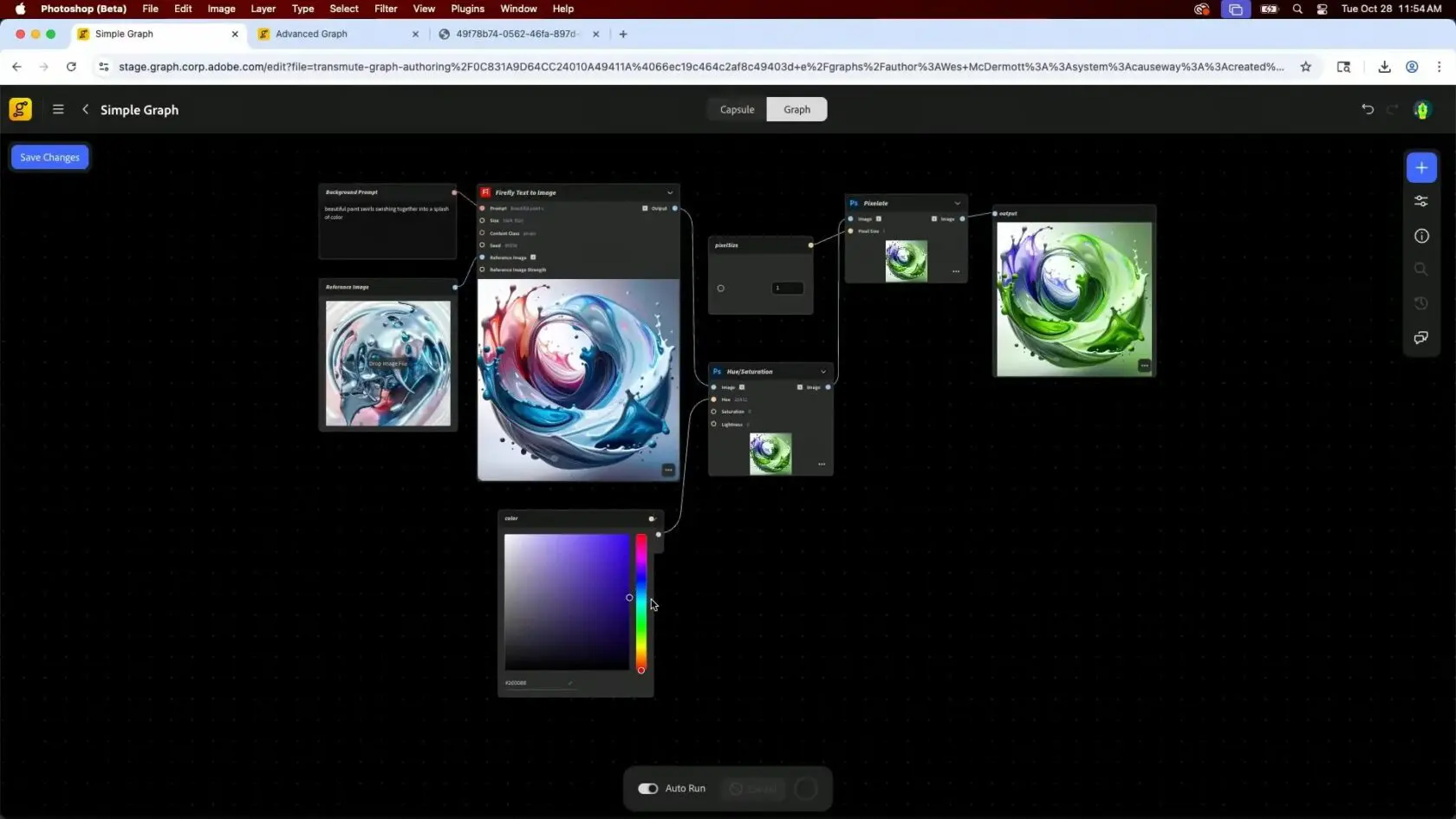Toggle the Seed input on Firefly node
1456x819 pixels.
[483, 245]
